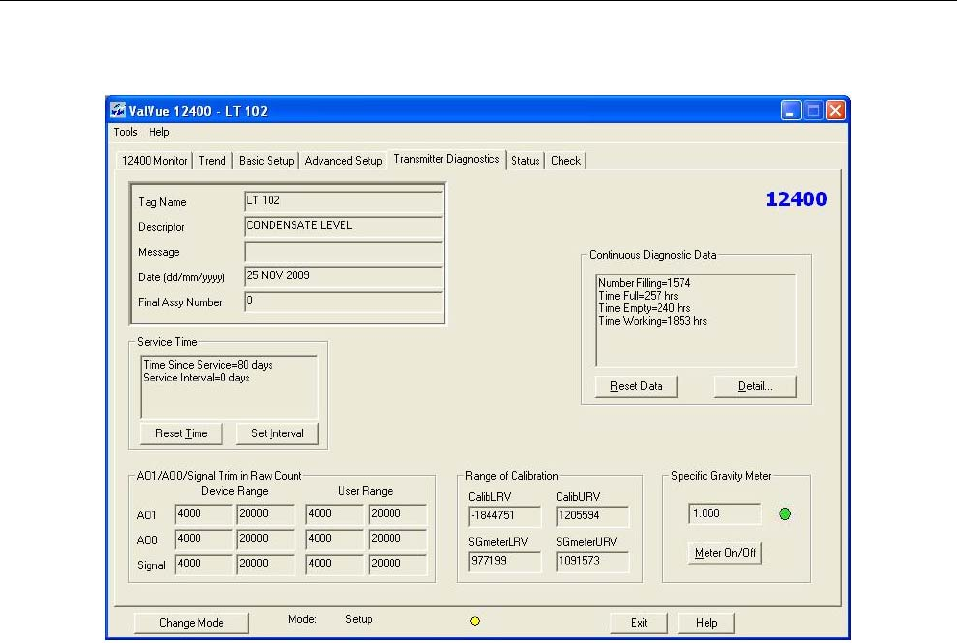Click the Change Mode button
The width and height of the screenshot is (957, 643).
click(191, 623)
